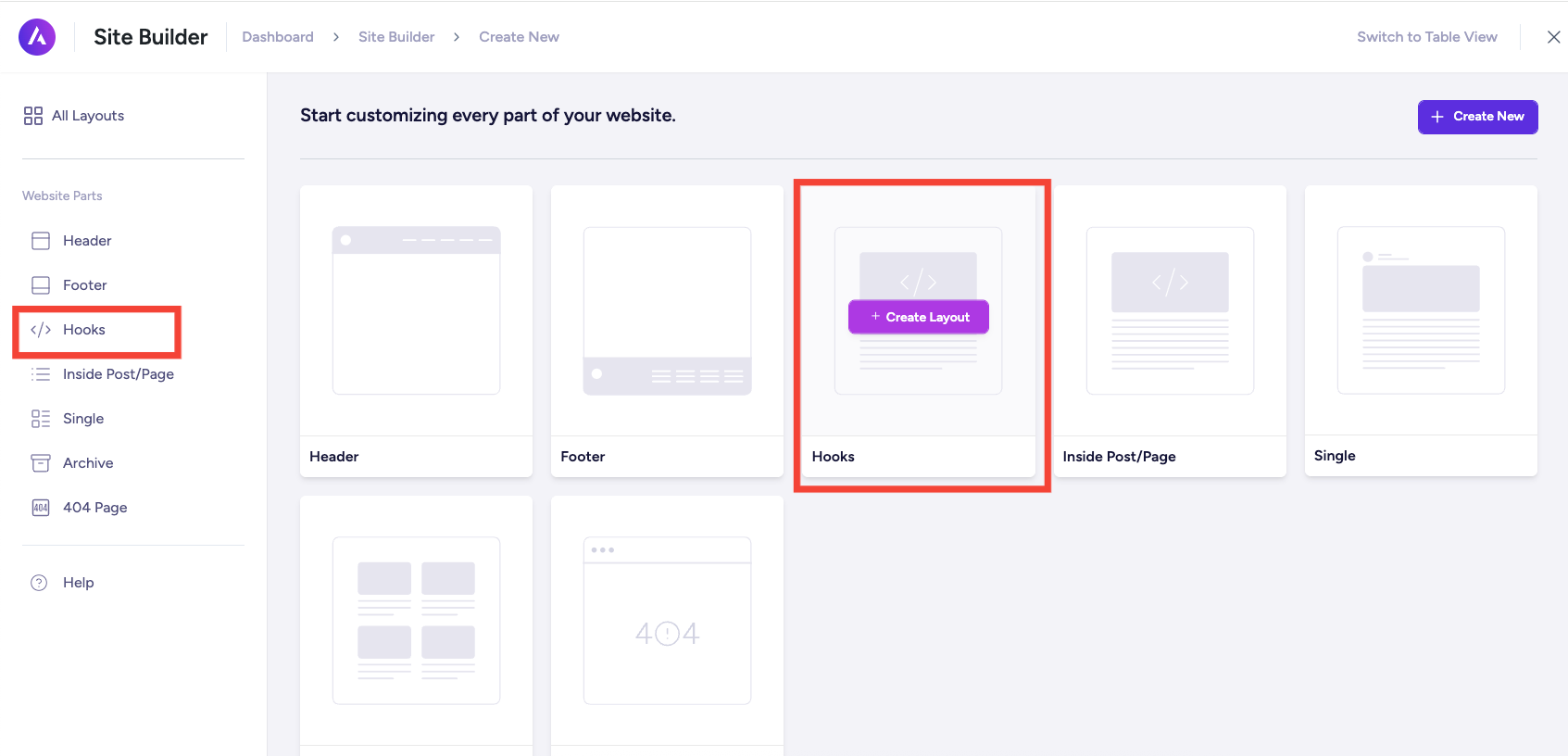Viewport: 1568px width, 756px height.
Task: Switch to Table View
Action: tap(1426, 37)
